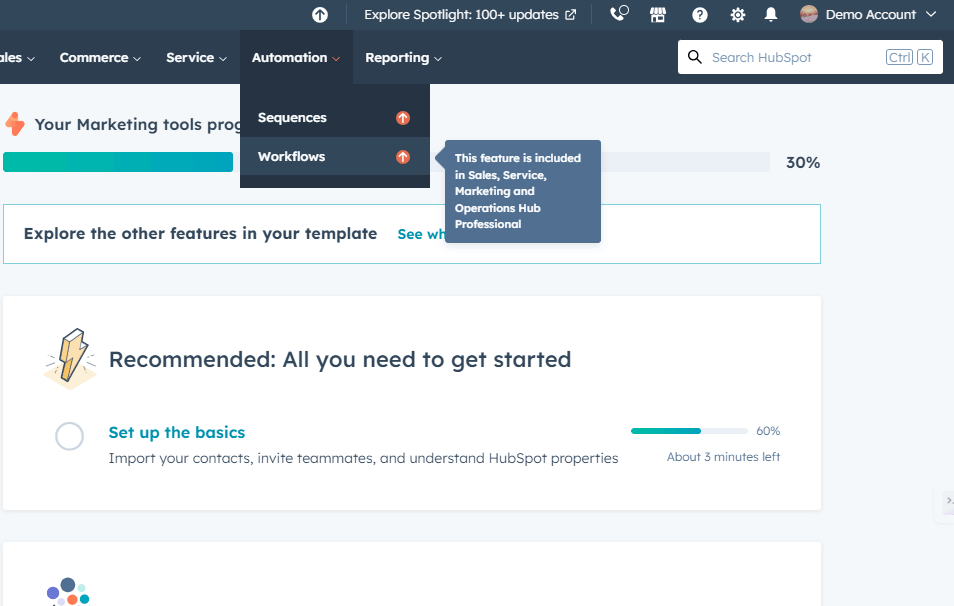This screenshot has width=954, height=606.
Task: Click the upgrade icon beside Sequences
Action: click(403, 118)
